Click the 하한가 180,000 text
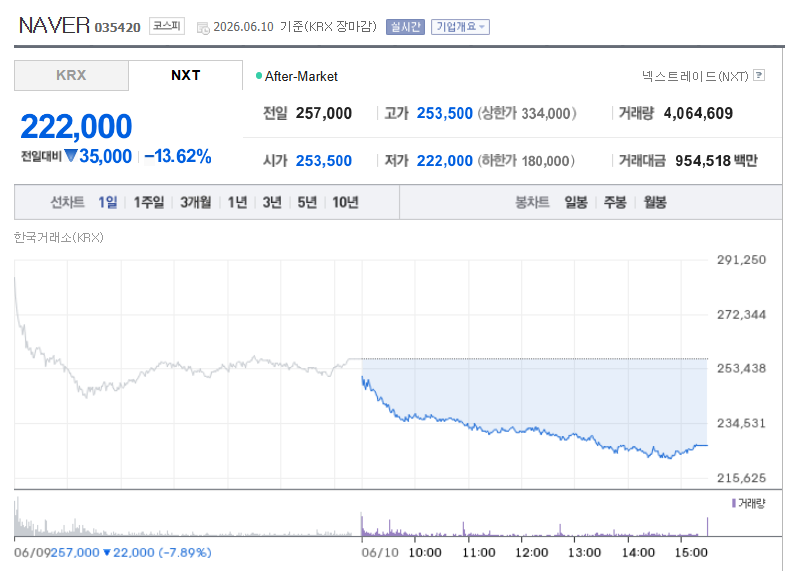Image resolution: width=785 pixels, height=571 pixels. 526,161
